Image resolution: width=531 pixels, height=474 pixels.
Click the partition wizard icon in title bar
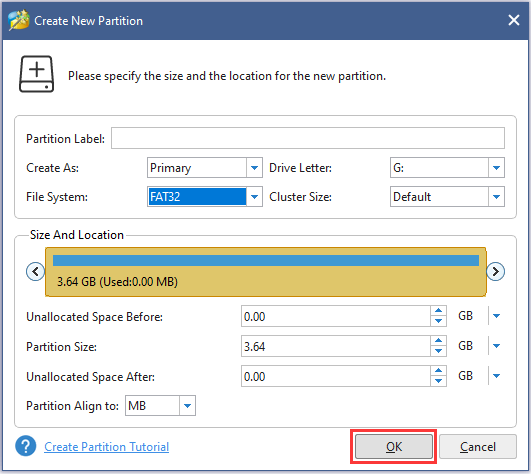click(x=19, y=20)
